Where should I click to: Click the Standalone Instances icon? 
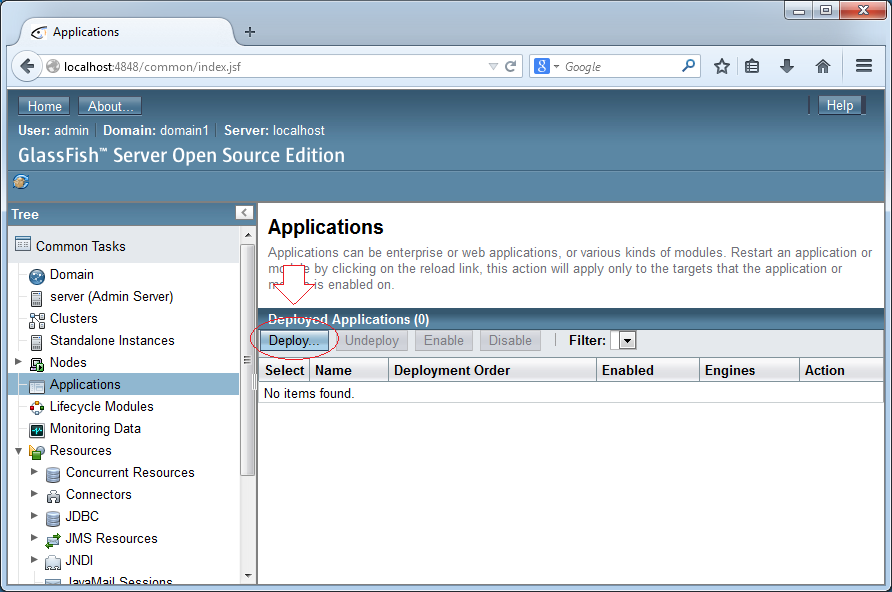point(36,342)
